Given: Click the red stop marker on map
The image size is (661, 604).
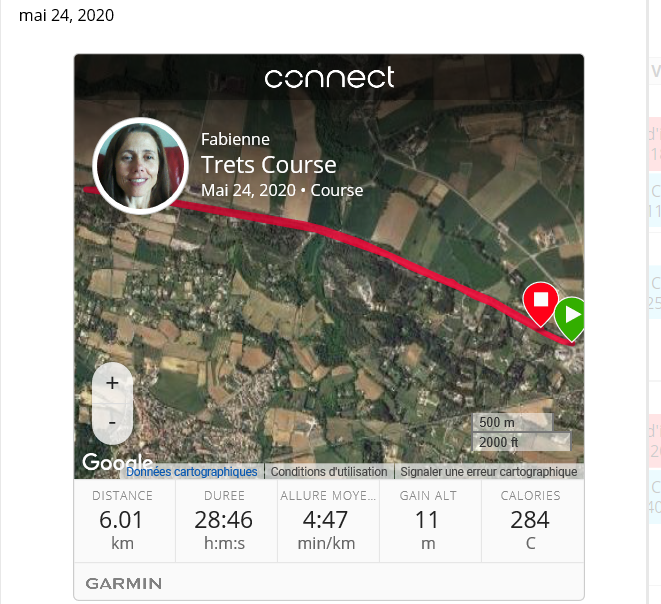Looking at the screenshot, I should click(541, 304).
